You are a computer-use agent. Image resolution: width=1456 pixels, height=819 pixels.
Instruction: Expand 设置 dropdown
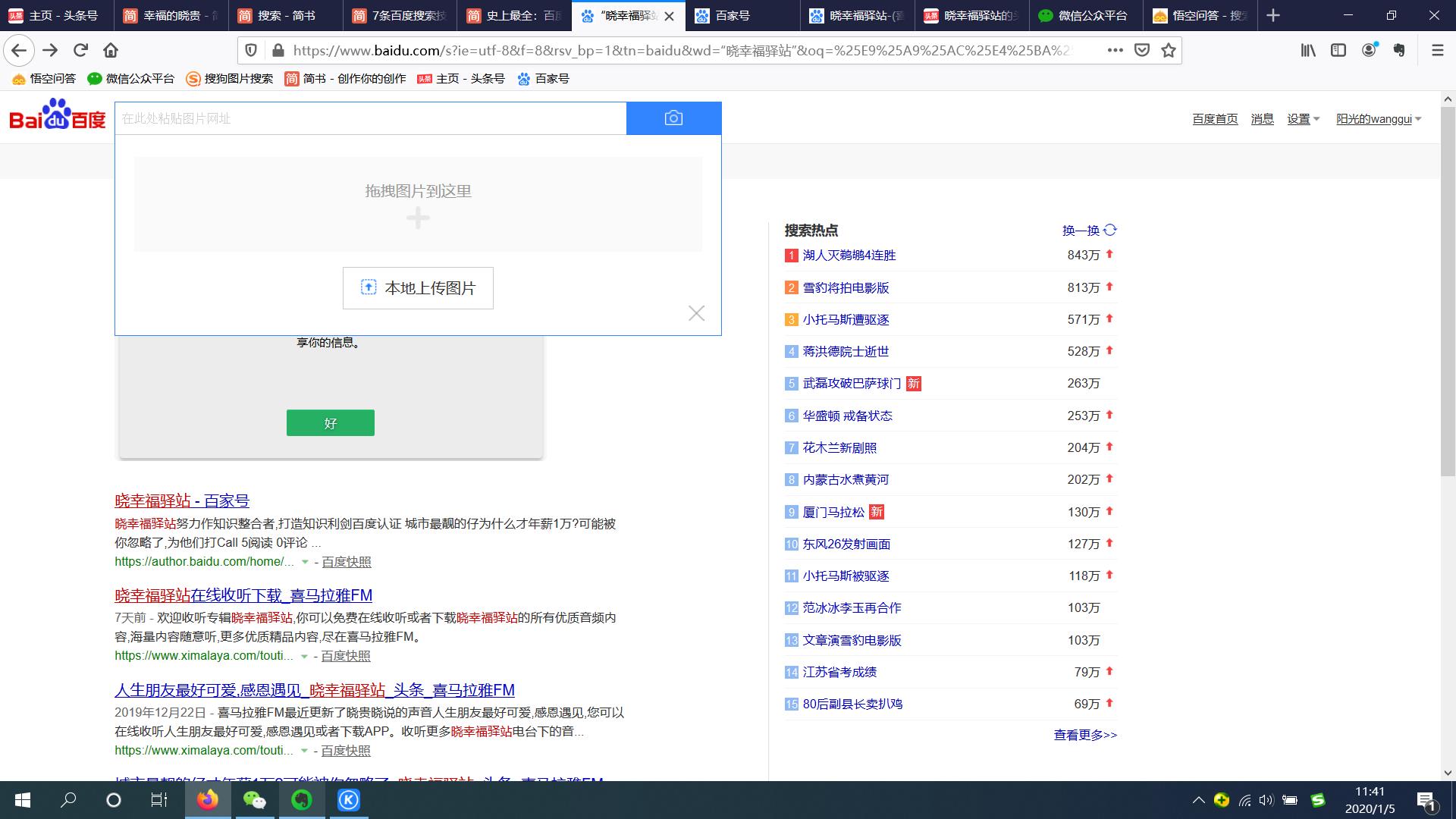pyautogui.click(x=1303, y=119)
